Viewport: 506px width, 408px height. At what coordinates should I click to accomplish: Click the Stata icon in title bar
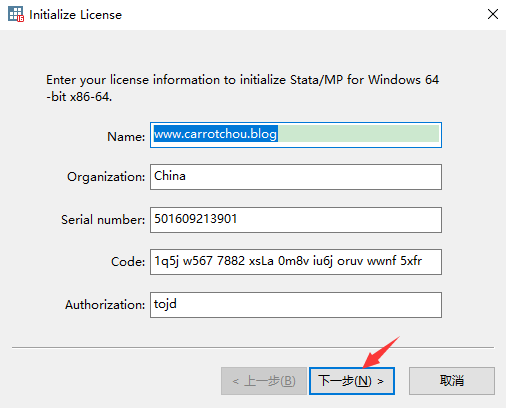point(16,14)
